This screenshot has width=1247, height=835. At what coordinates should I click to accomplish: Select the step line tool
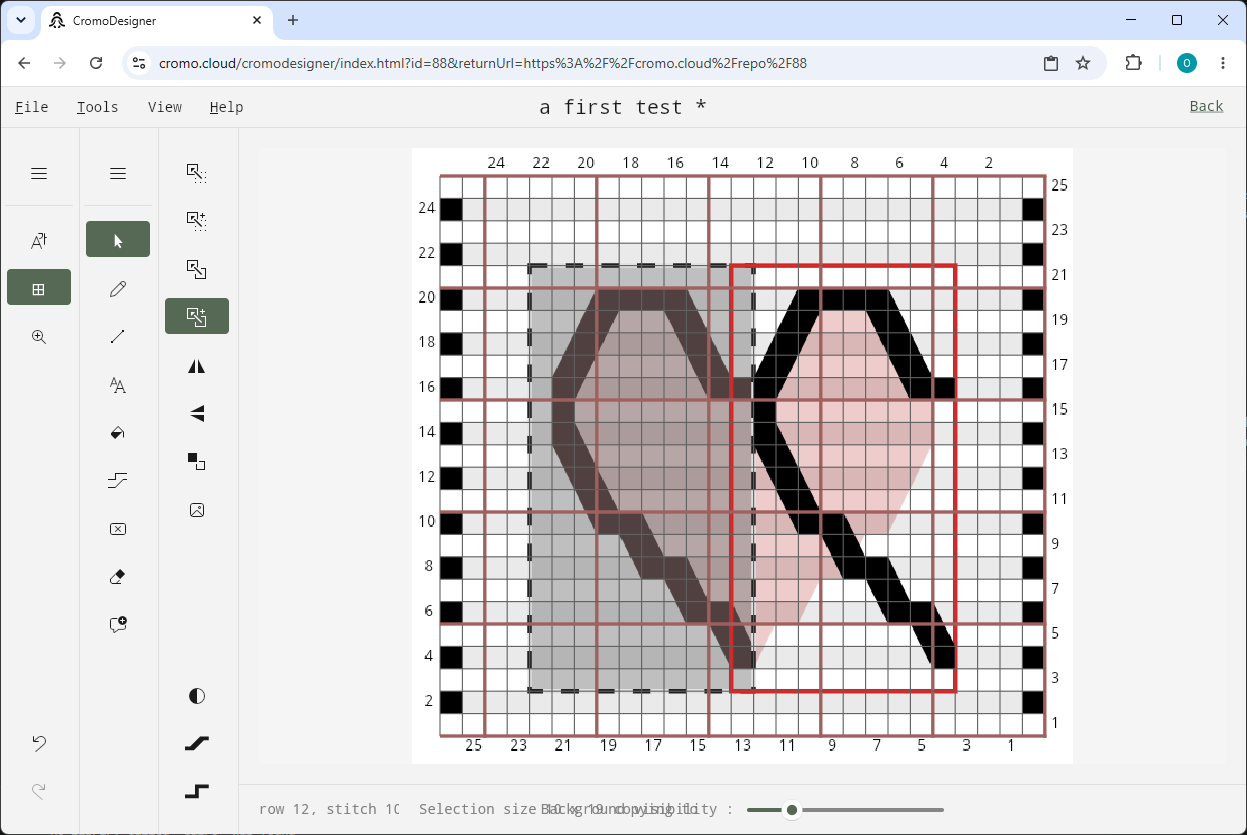pyautogui.click(x=118, y=481)
